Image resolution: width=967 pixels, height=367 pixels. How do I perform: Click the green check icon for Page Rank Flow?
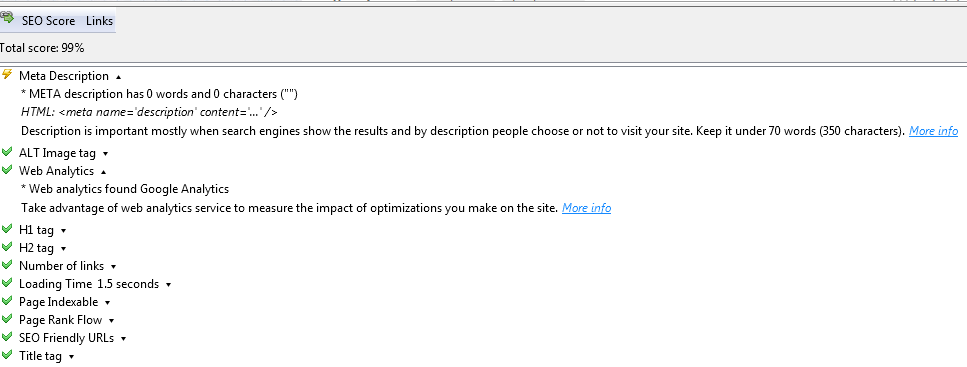coord(7,318)
